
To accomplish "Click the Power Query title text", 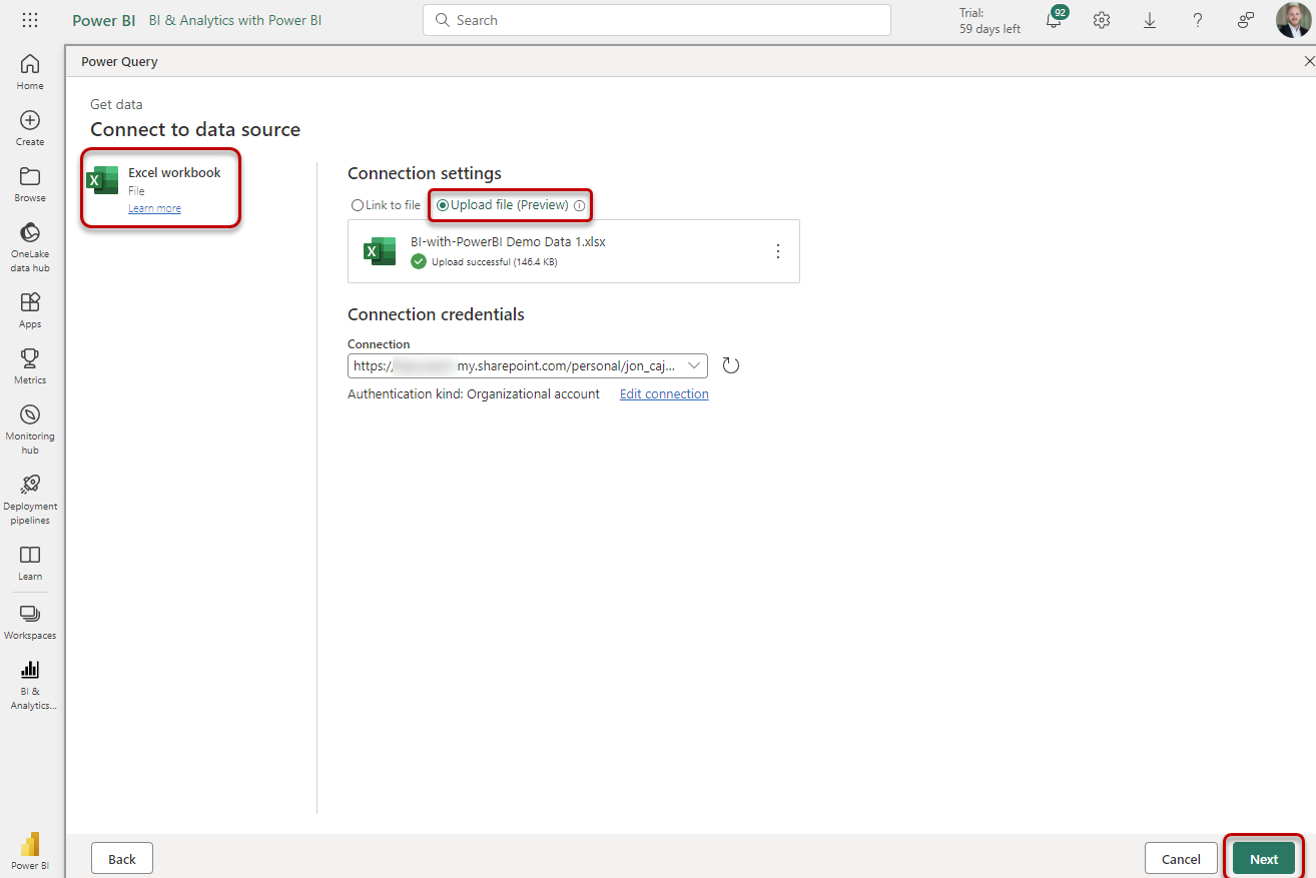I will 119,61.
